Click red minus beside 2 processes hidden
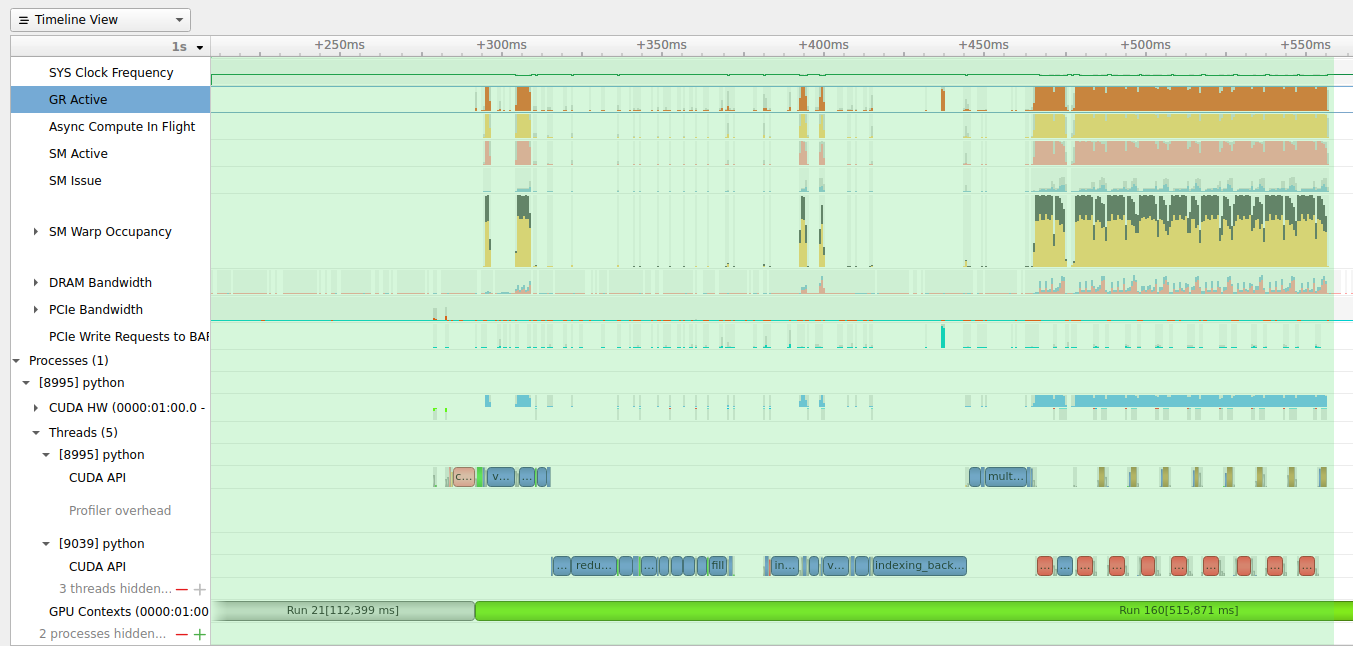The width and height of the screenshot is (1353, 646). tap(182, 634)
